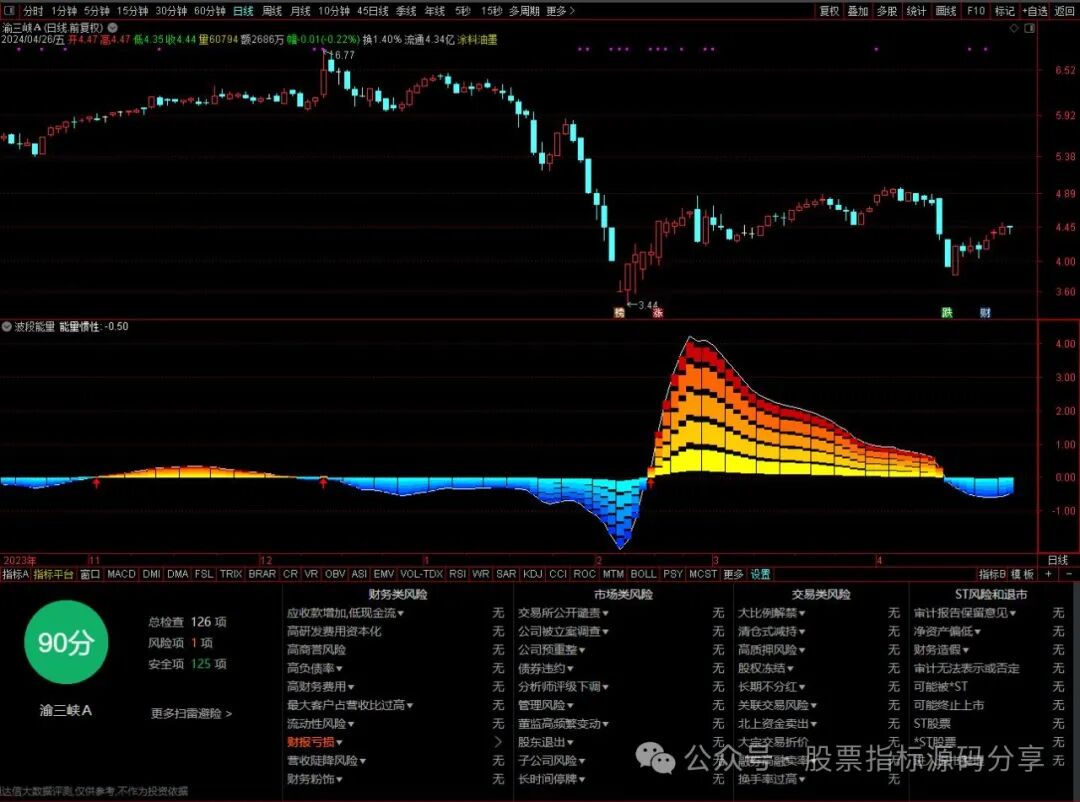
Task: Click the green 90分 score circle
Action: (x=66, y=642)
